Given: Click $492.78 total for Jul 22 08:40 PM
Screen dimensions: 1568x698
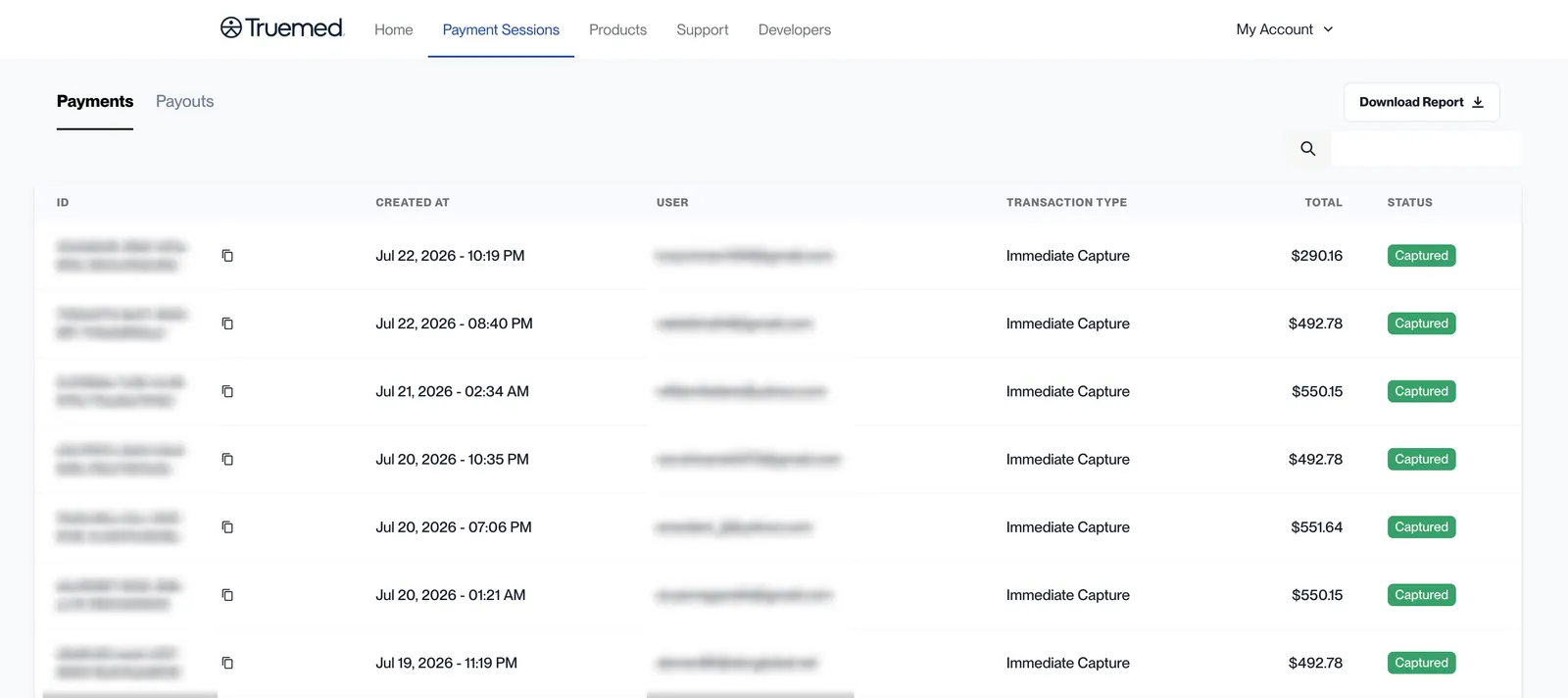Looking at the screenshot, I should pyautogui.click(x=1315, y=324).
